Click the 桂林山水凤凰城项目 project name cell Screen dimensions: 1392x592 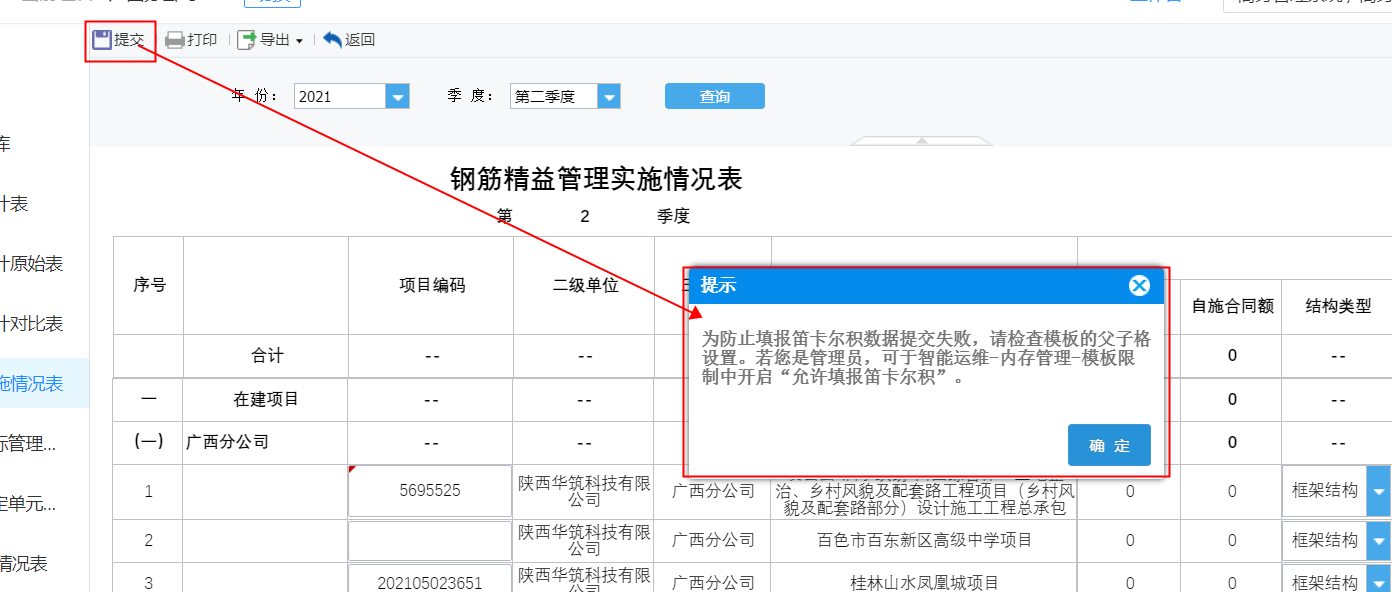tap(923, 582)
